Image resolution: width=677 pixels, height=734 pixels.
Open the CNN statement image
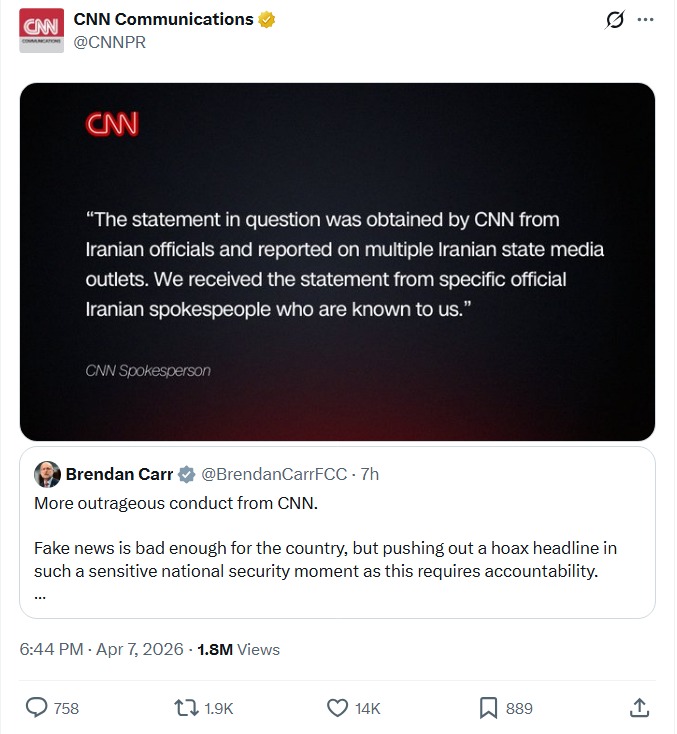point(337,262)
